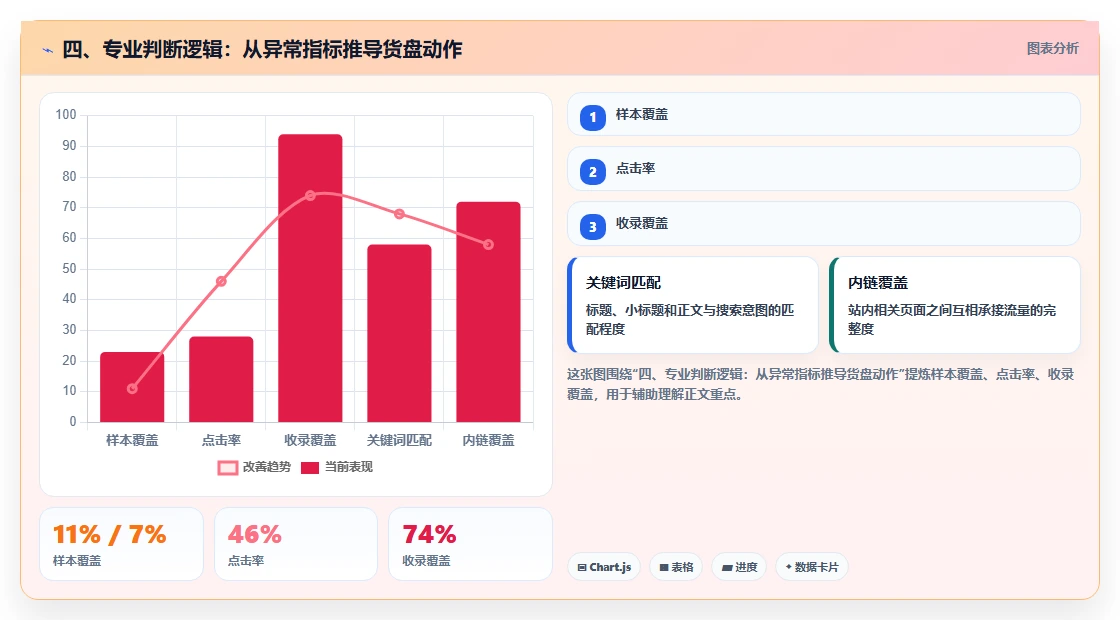Click the 点击率 bar in chart
Viewport: 1120px width, 620px height.
pos(221,379)
